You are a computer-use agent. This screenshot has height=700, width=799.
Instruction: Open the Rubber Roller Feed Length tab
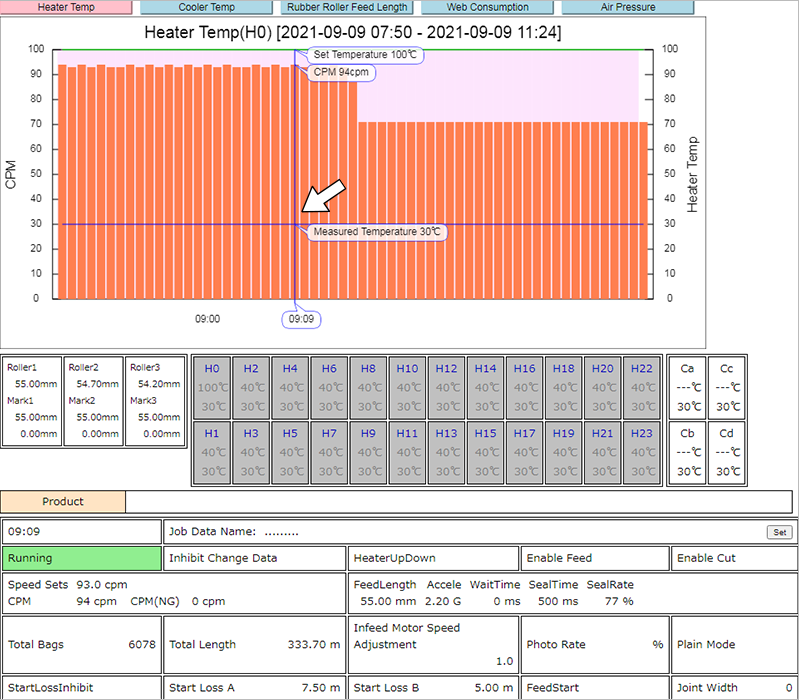click(347, 7)
